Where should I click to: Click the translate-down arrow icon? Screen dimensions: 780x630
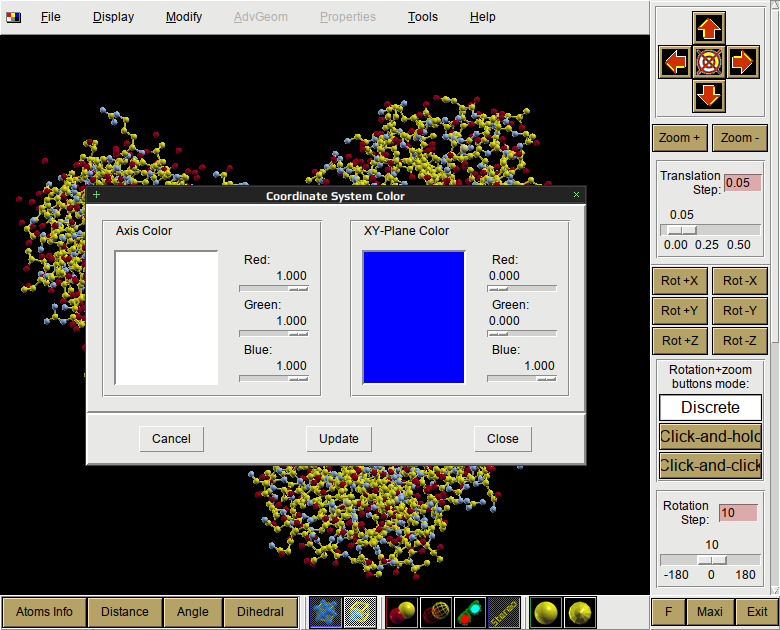coord(709,96)
